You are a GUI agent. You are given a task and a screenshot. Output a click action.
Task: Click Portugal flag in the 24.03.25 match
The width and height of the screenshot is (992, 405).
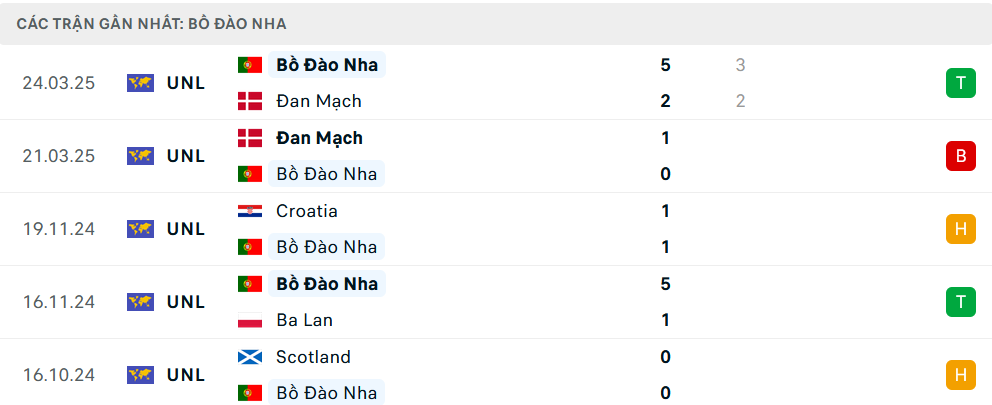click(250, 65)
